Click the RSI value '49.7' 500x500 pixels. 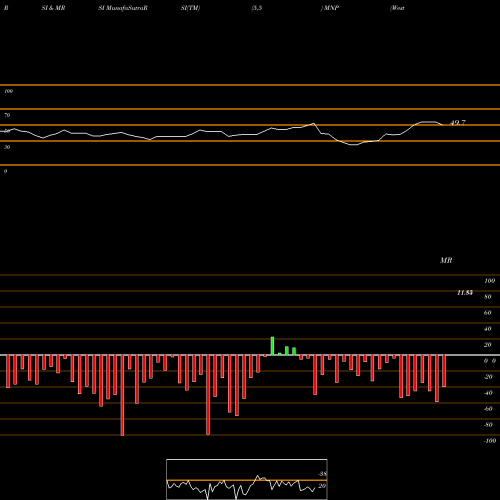tap(458, 123)
